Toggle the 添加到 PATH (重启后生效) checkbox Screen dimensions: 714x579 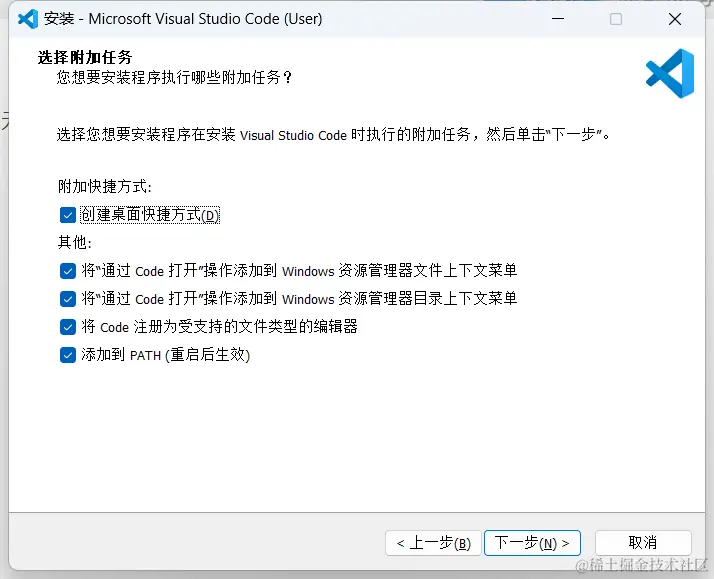pos(68,355)
